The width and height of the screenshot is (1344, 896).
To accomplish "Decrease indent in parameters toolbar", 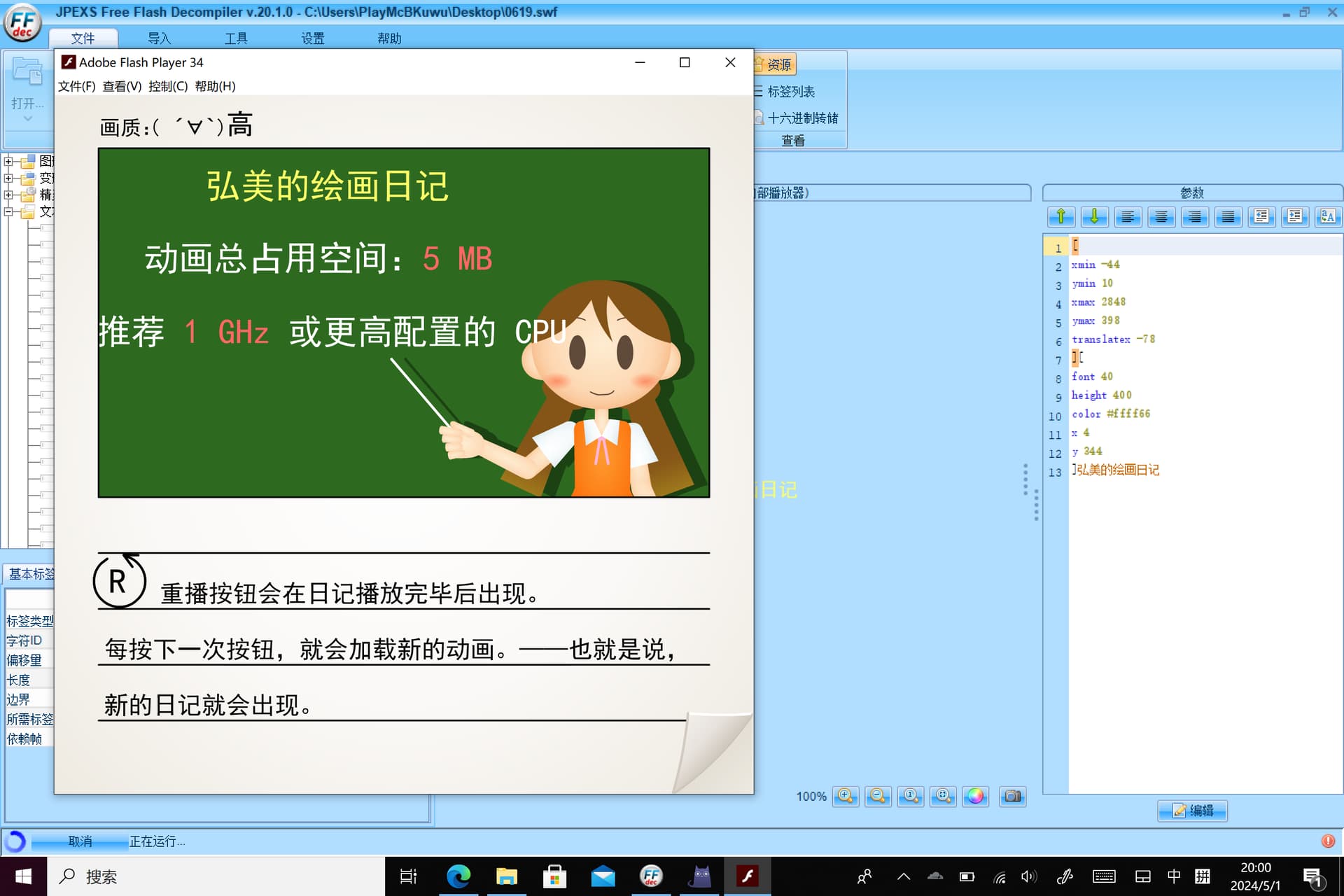I will pos(1261,216).
